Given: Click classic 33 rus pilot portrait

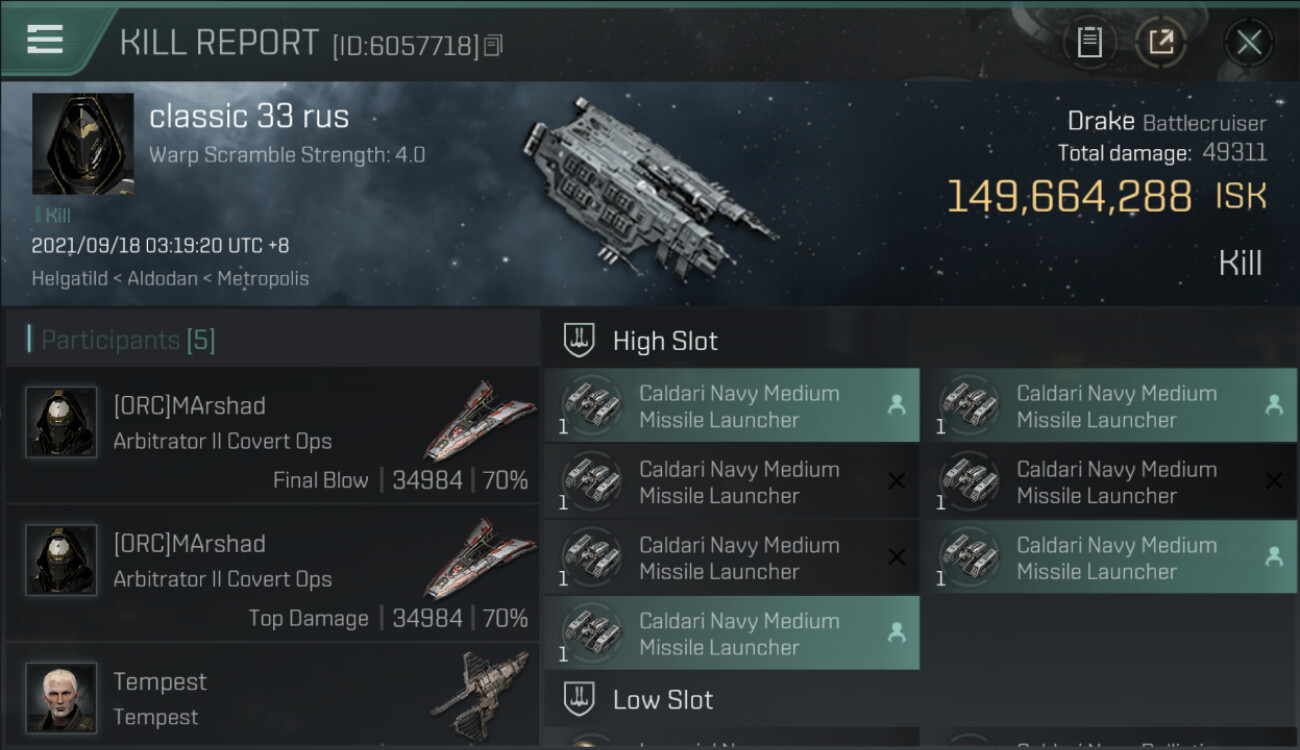Looking at the screenshot, I should pyautogui.click(x=83, y=144).
